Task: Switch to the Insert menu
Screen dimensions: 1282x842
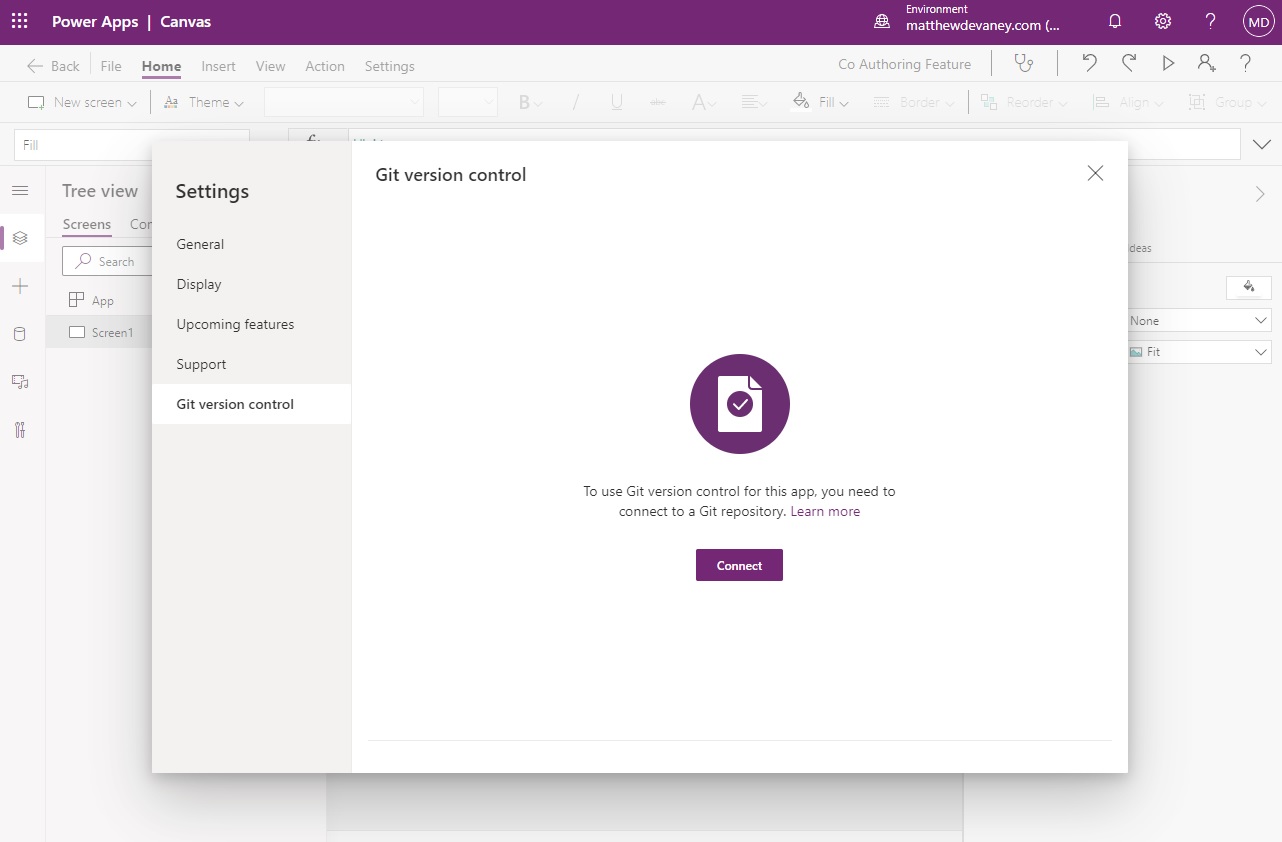Action: coord(218,66)
